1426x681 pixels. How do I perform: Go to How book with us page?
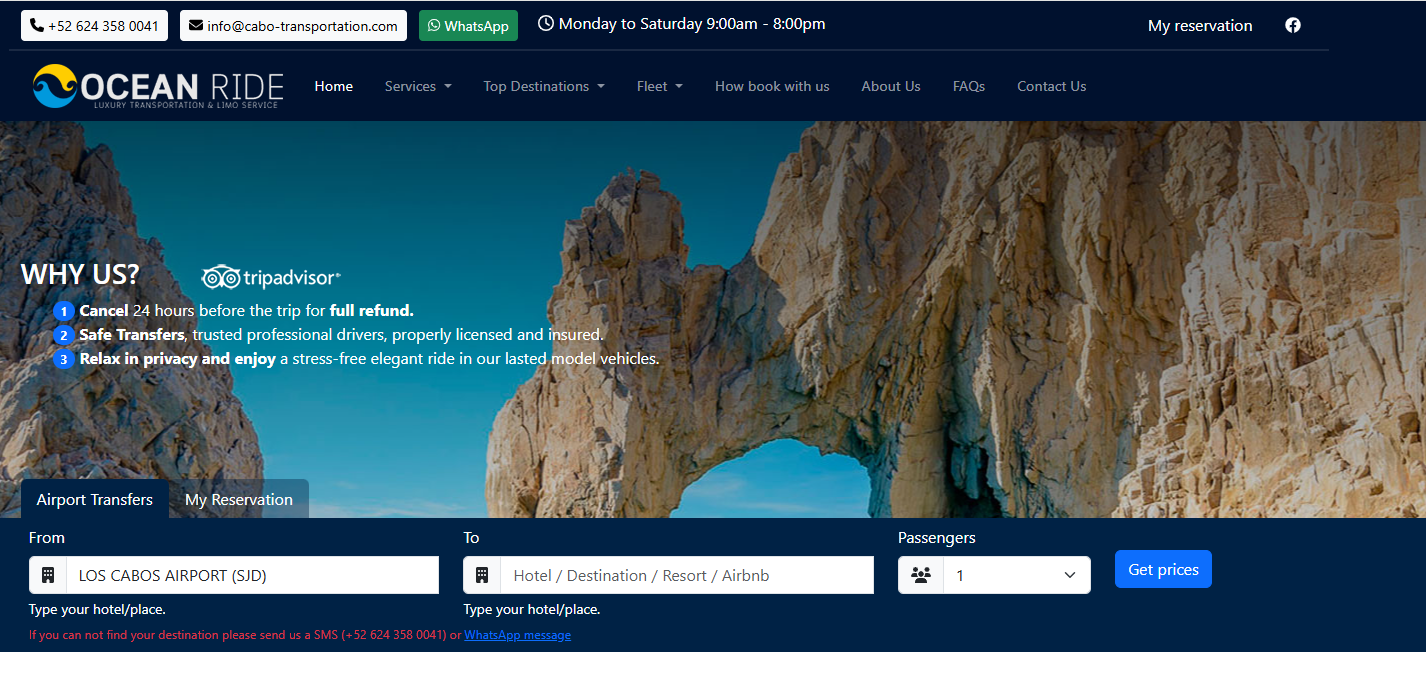pyautogui.click(x=772, y=87)
